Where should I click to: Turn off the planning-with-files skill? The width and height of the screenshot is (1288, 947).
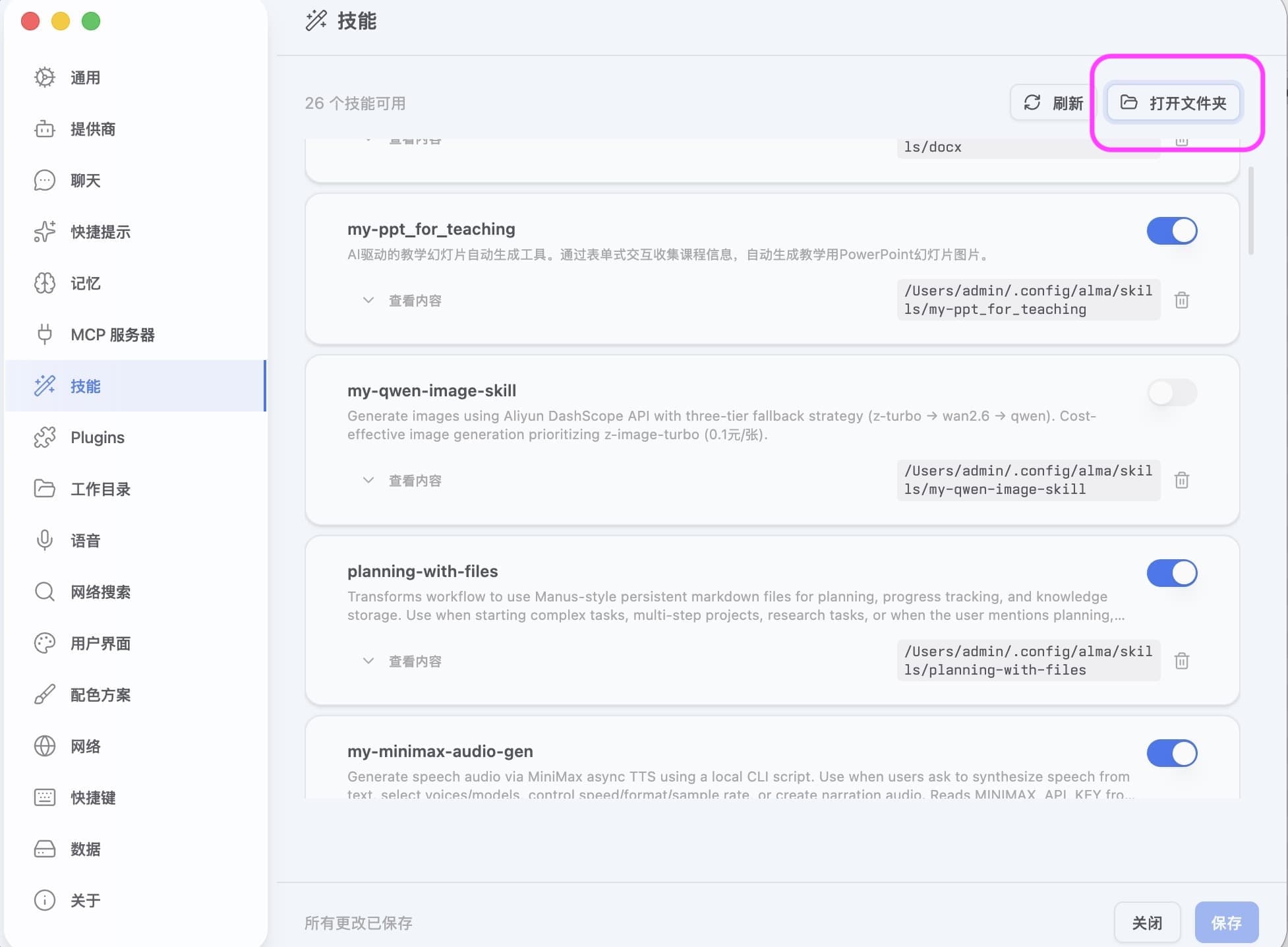1172,573
